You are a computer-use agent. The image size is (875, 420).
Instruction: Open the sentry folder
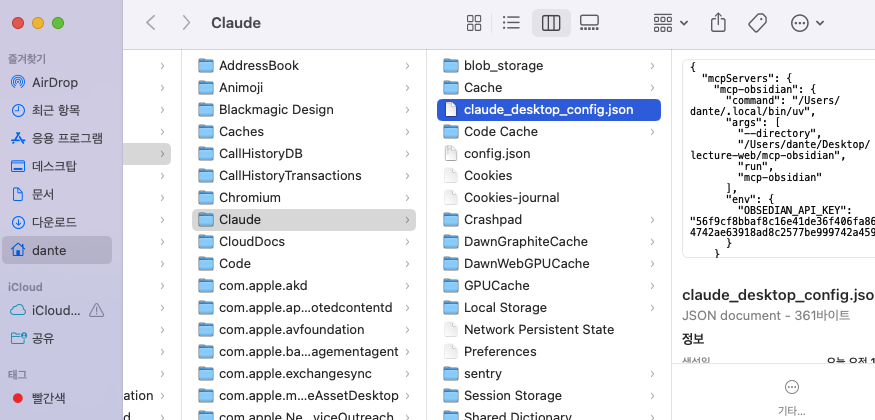pos(549,374)
